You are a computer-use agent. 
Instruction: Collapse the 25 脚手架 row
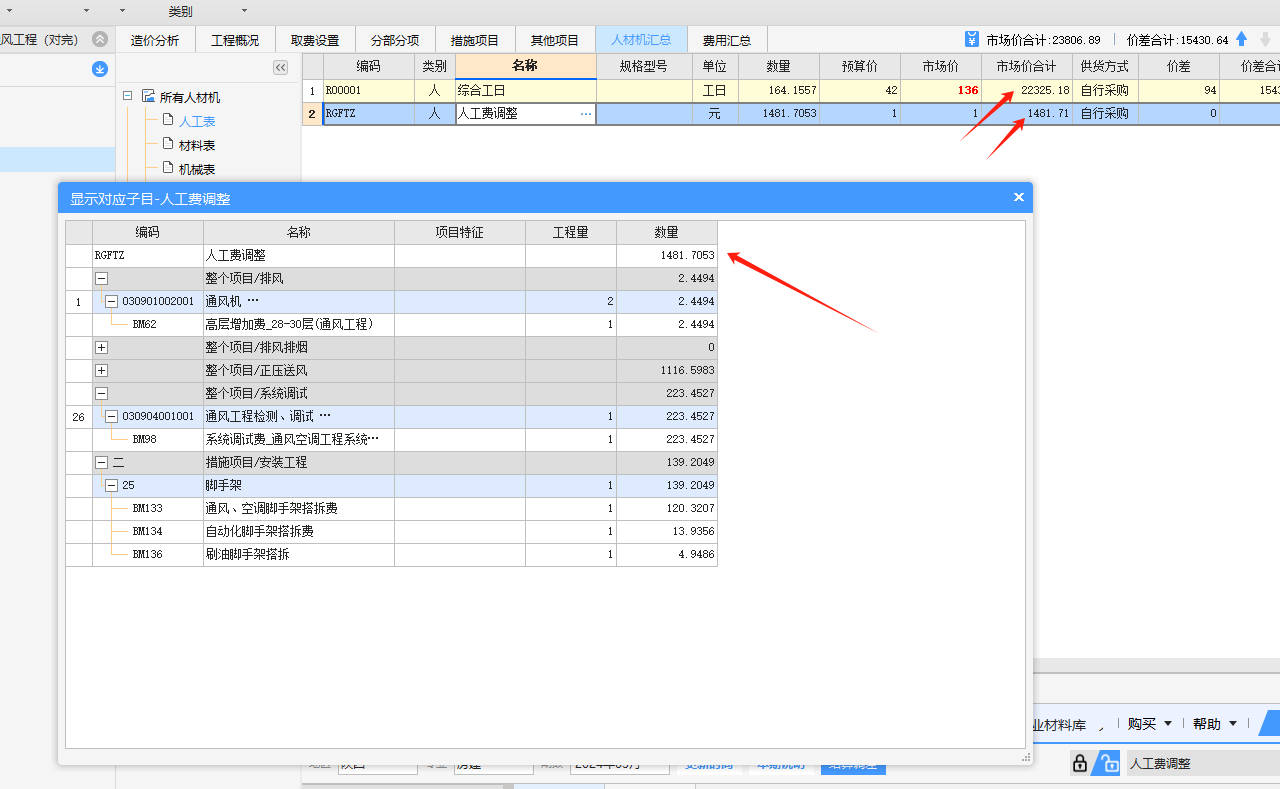tap(112, 485)
